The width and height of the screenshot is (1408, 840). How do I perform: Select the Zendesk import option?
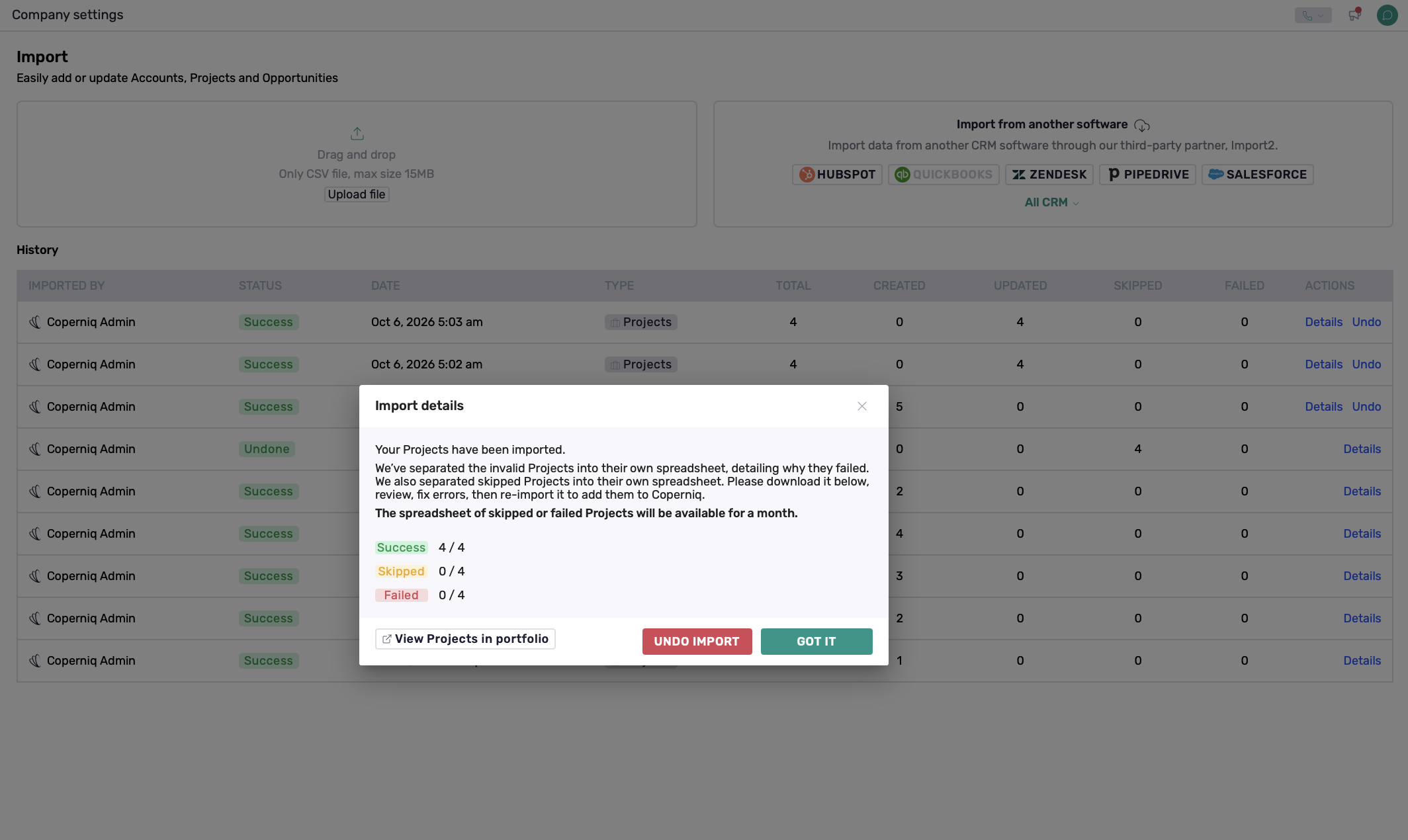[x=1049, y=175]
